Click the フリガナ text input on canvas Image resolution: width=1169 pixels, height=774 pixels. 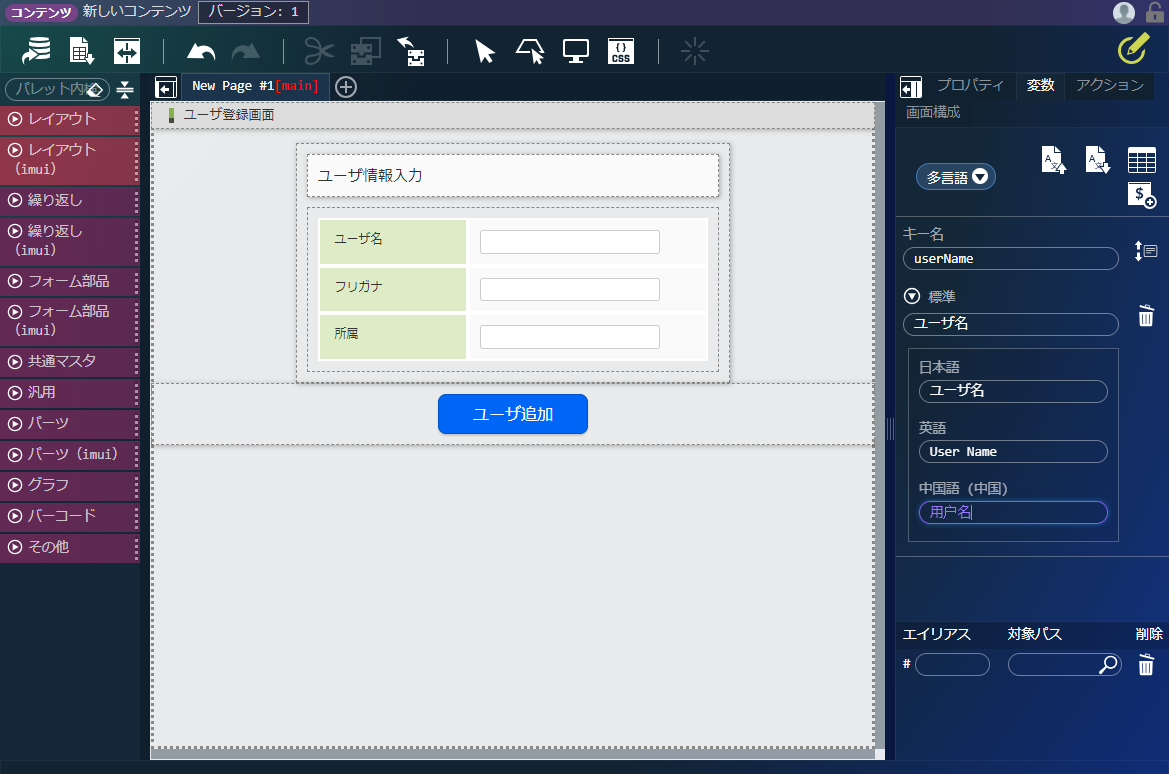[x=570, y=289]
